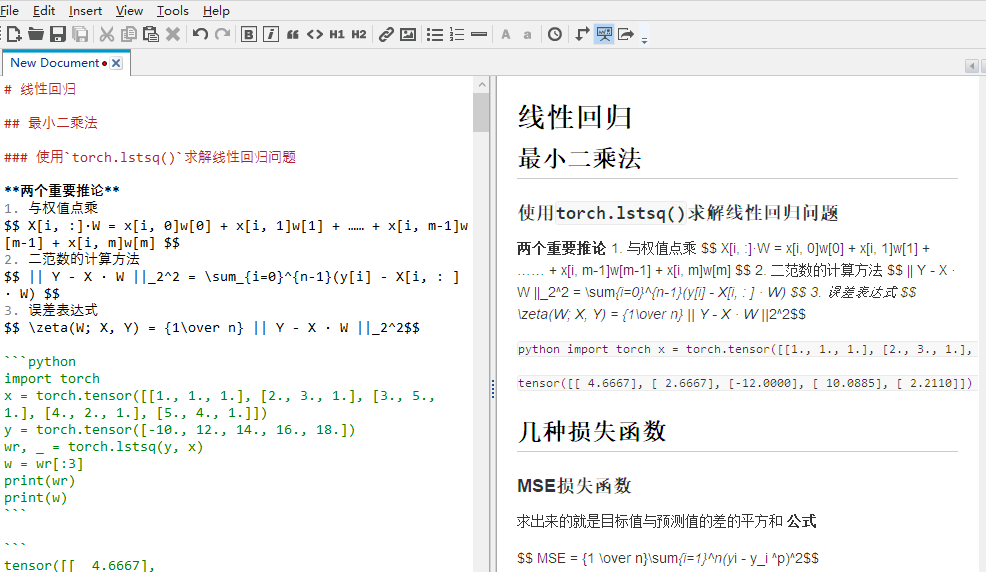The image size is (986, 572).
Task: Click the editor scrollbar up arrow
Action: tap(482, 84)
